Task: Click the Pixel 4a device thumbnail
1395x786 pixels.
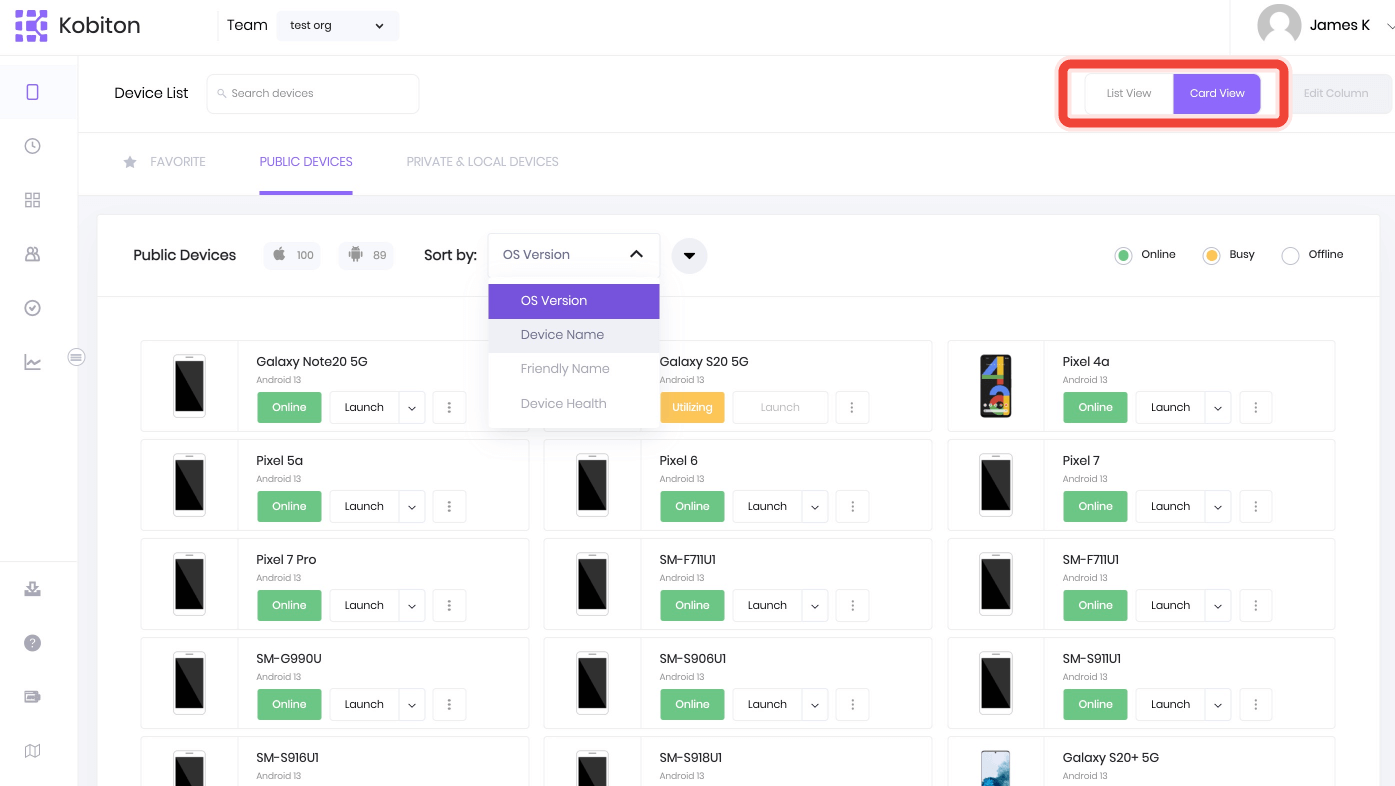Action: (x=995, y=386)
